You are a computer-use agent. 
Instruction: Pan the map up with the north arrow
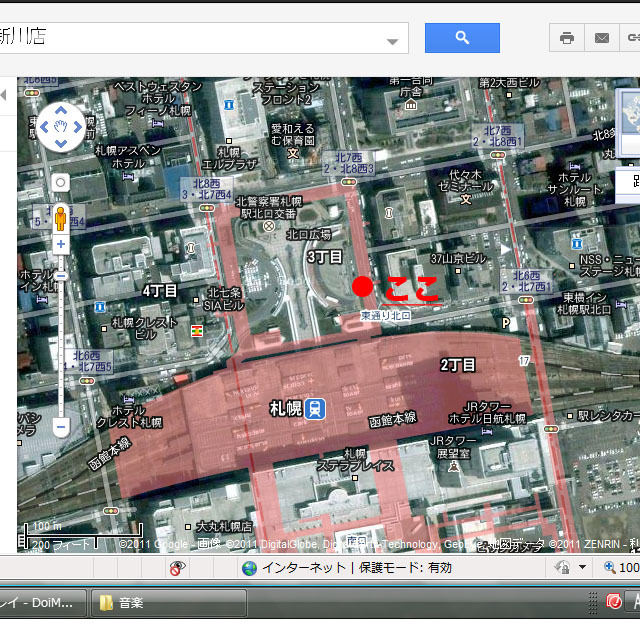tap(61, 110)
